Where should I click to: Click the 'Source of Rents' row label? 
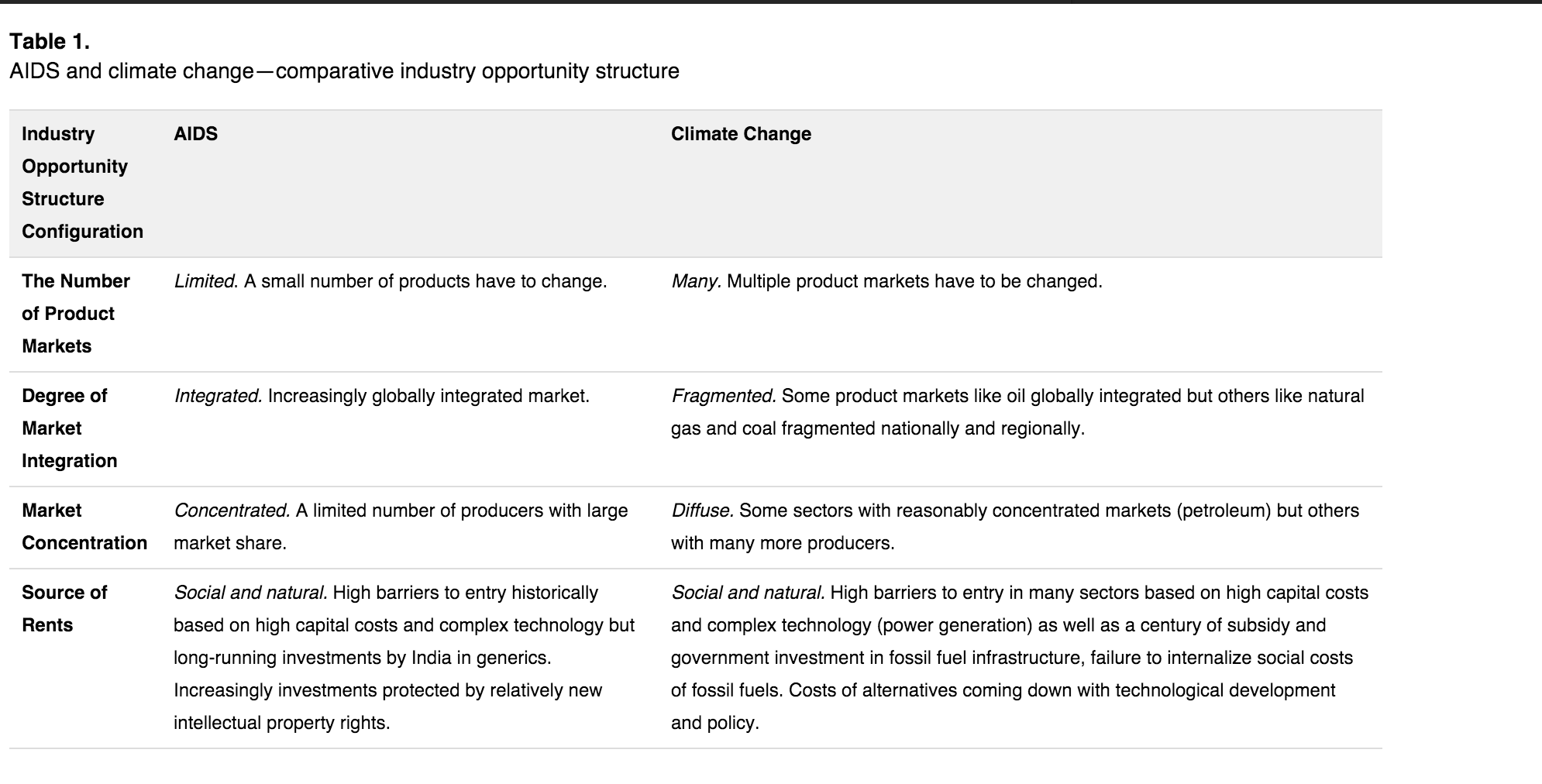click(64, 609)
